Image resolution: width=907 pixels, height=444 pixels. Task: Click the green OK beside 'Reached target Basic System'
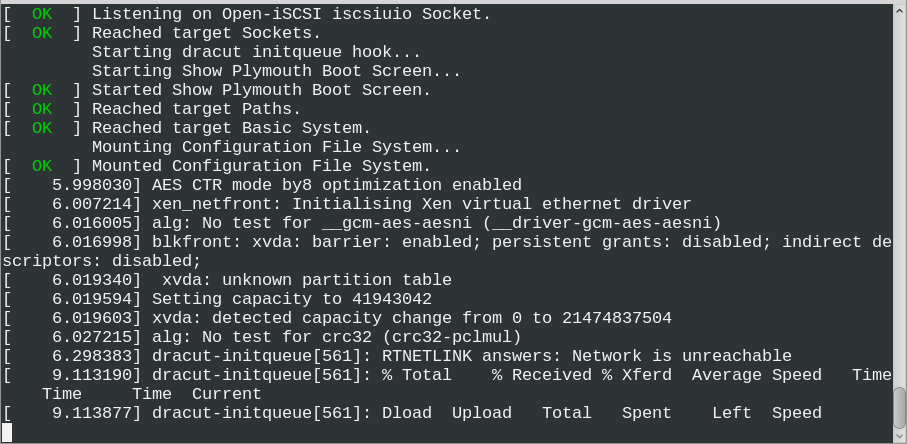point(42,128)
